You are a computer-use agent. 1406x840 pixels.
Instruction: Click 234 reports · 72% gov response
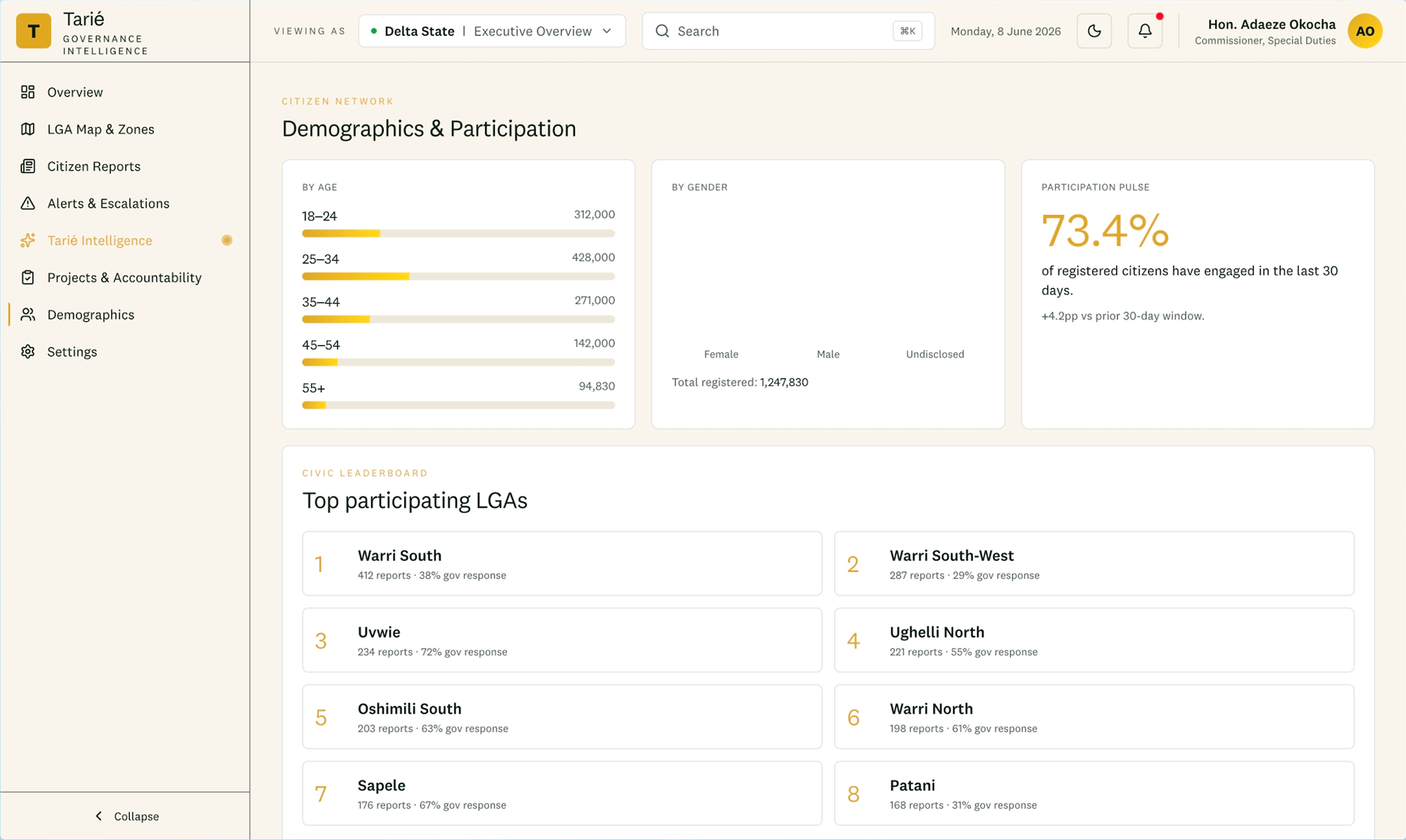[x=432, y=652]
